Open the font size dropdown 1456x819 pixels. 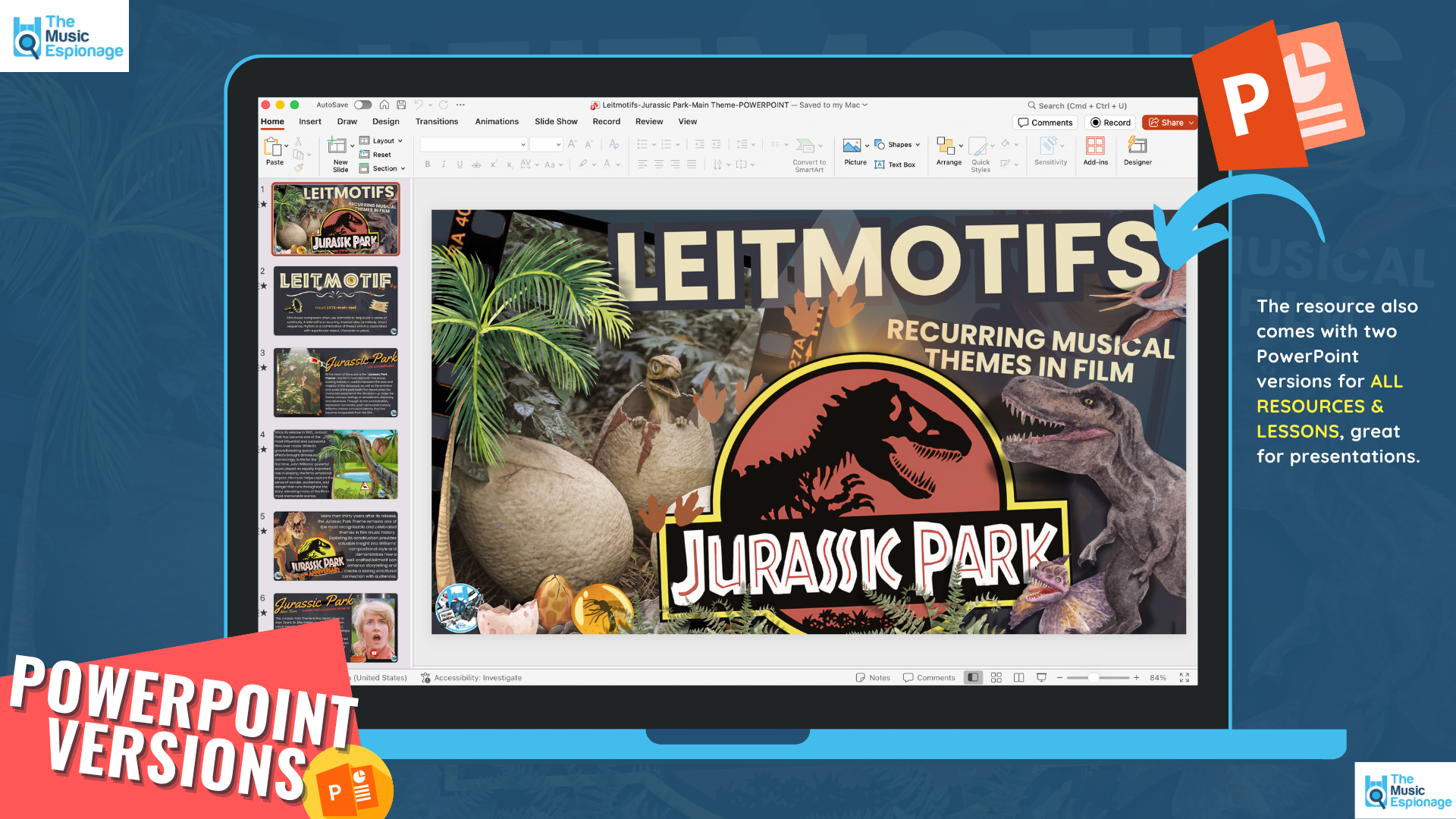(559, 145)
